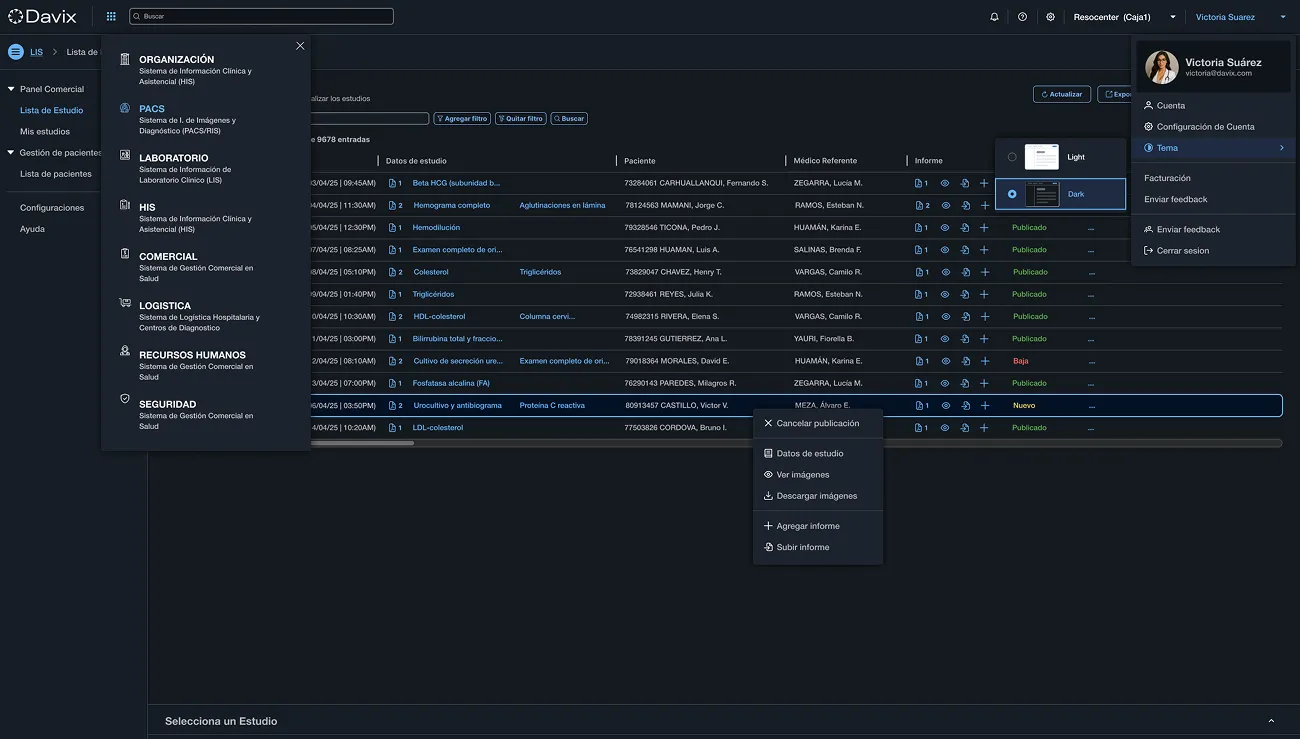The image size is (1300, 739).
Task: Click the eye icon in the Triglicéridos row
Action: [945, 294]
